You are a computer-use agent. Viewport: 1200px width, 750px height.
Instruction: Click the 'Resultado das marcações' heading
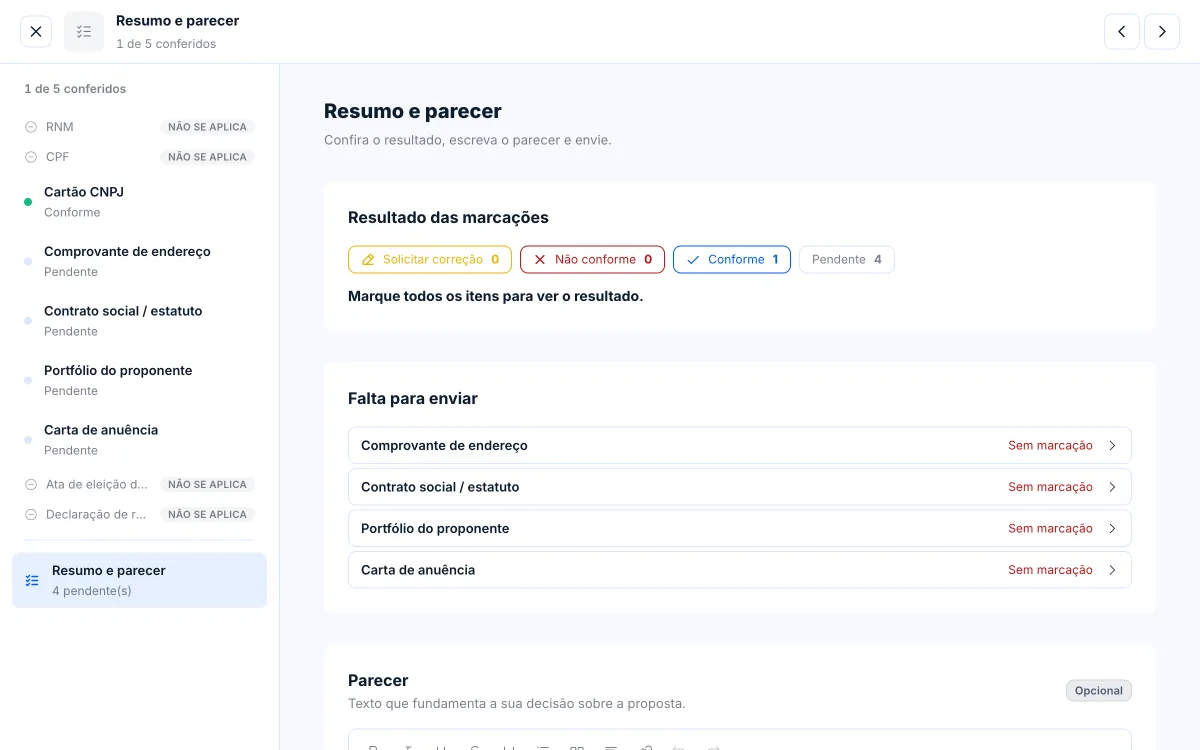pos(448,217)
